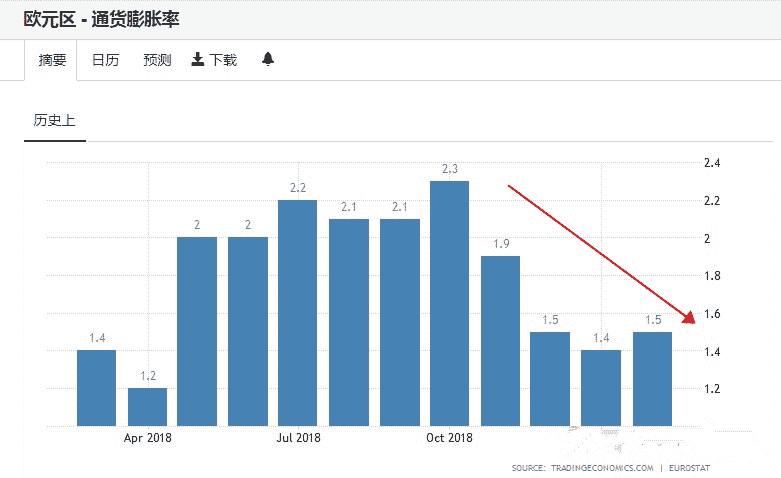Click the bell notification icon
This screenshot has width=781, height=478.
(267, 60)
